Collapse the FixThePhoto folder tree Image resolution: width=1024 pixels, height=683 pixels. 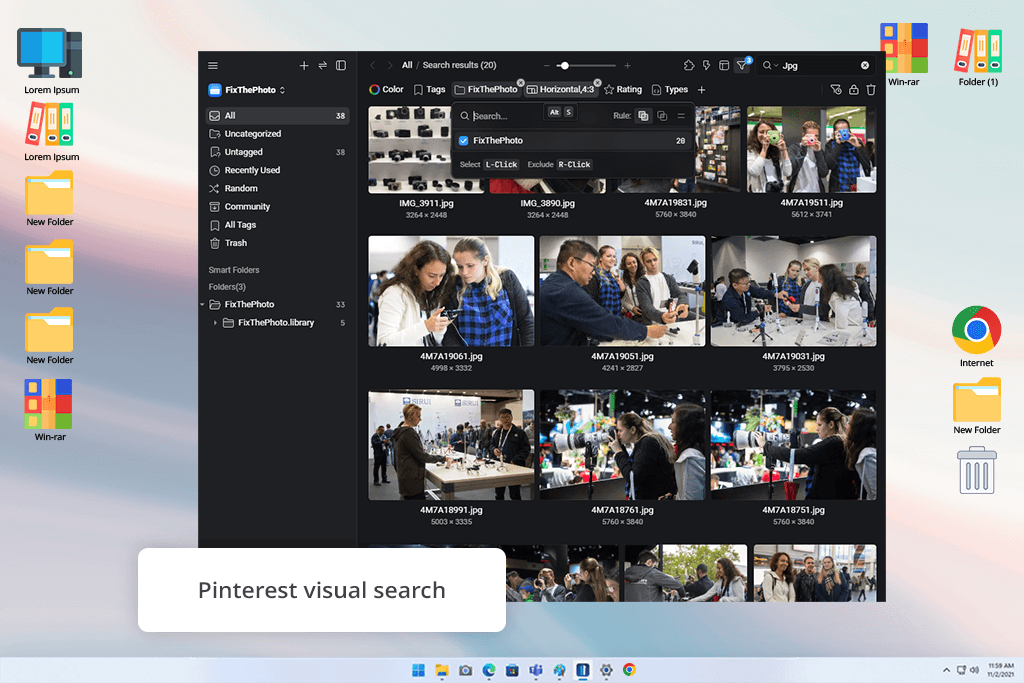tap(202, 304)
